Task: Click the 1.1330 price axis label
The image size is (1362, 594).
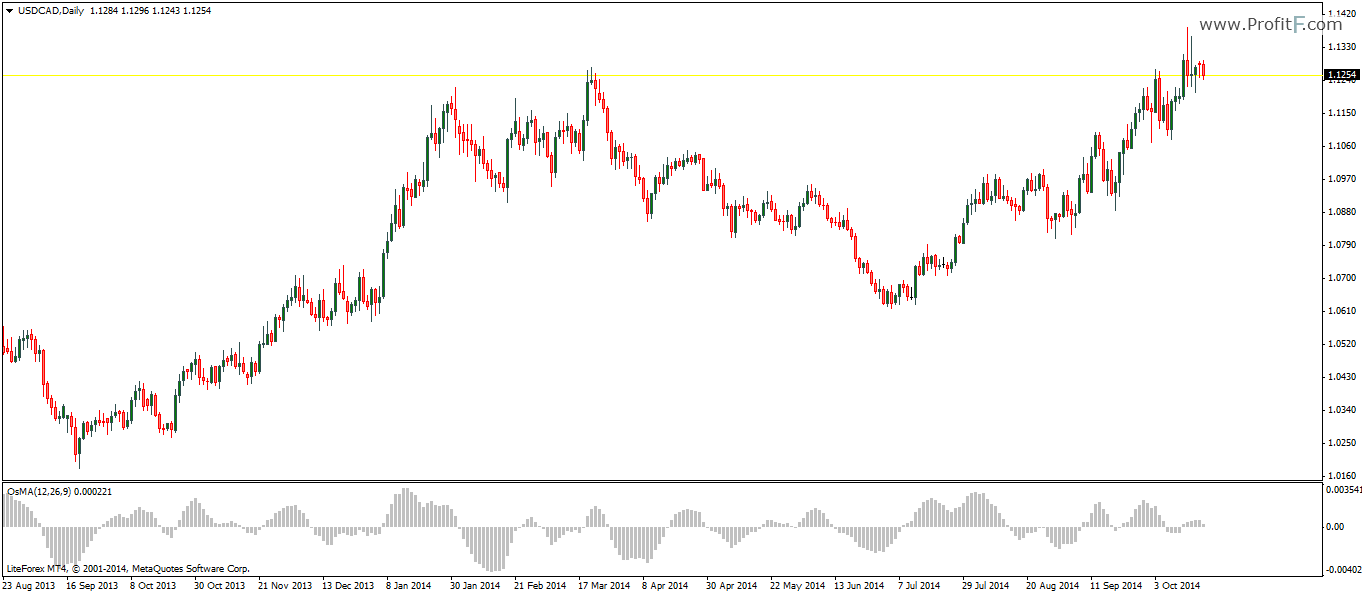Action: [x=1341, y=47]
